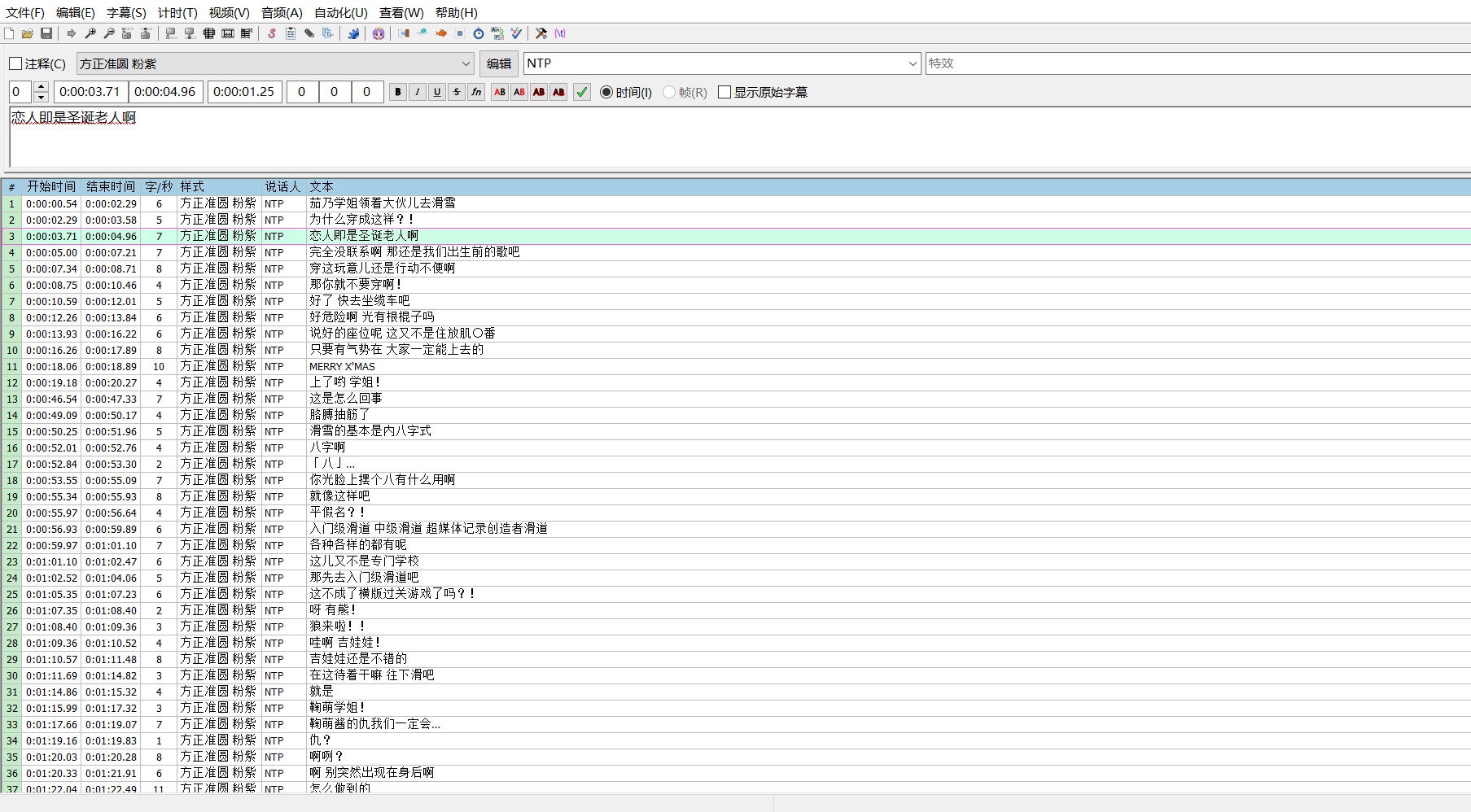Open the Styles Manager S icon
Image resolution: width=1471 pixels, height=812 pixels.
(272, 33)
